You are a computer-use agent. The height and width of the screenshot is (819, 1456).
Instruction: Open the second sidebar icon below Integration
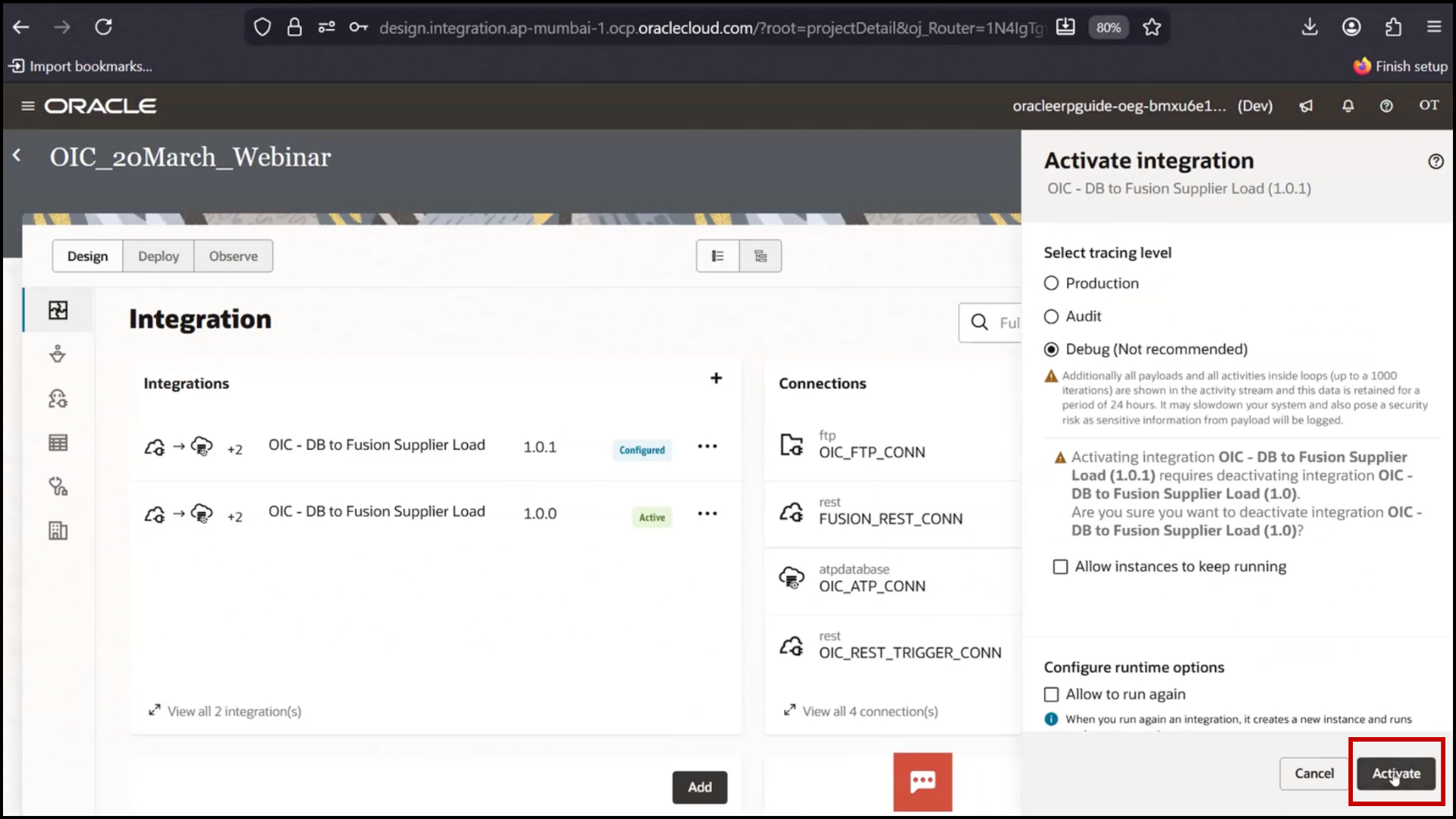[58, 354]
